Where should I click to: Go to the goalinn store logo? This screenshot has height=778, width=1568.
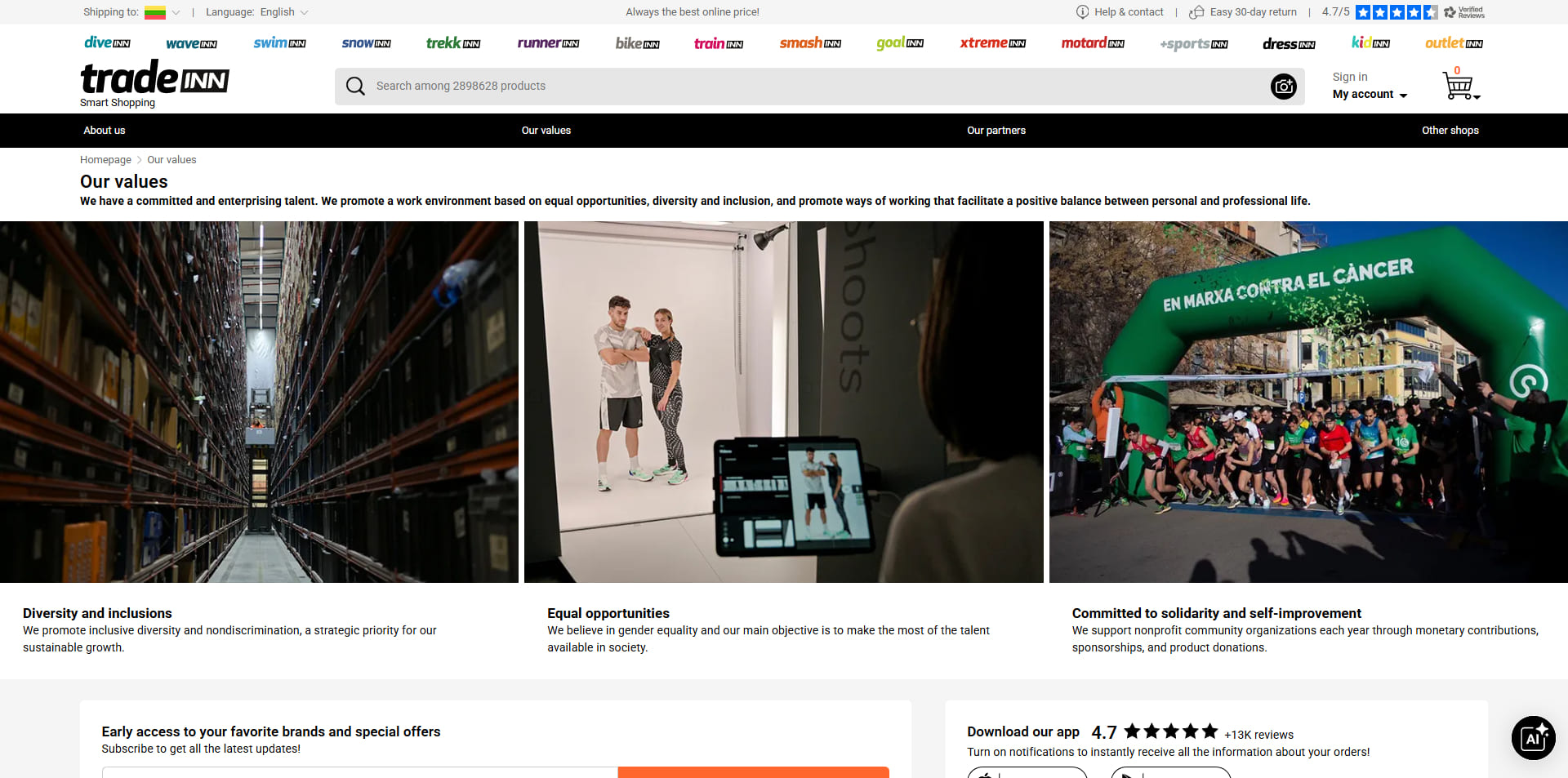click(900, 43)
